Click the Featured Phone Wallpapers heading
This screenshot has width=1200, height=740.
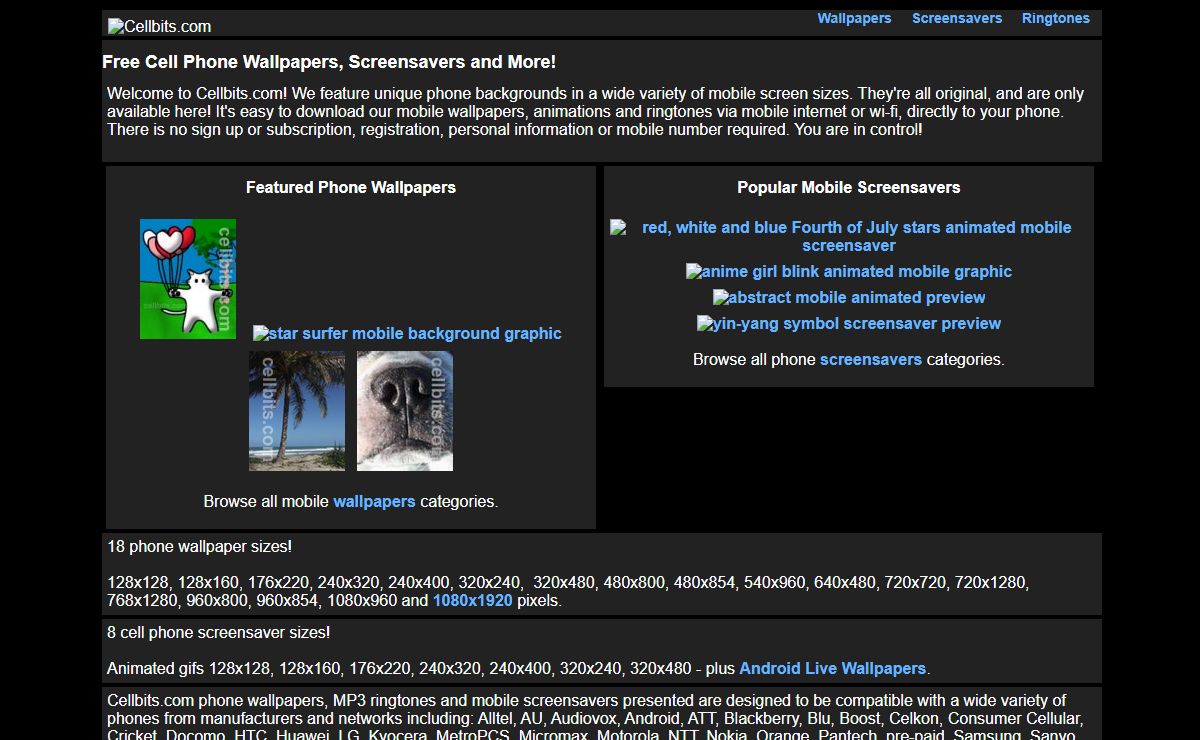click(x=351, y=187)
